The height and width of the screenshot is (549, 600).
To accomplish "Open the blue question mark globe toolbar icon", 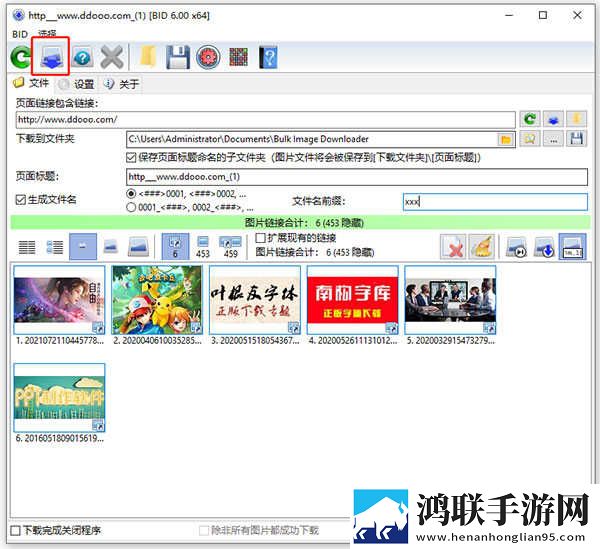I will tap(82, 57).
